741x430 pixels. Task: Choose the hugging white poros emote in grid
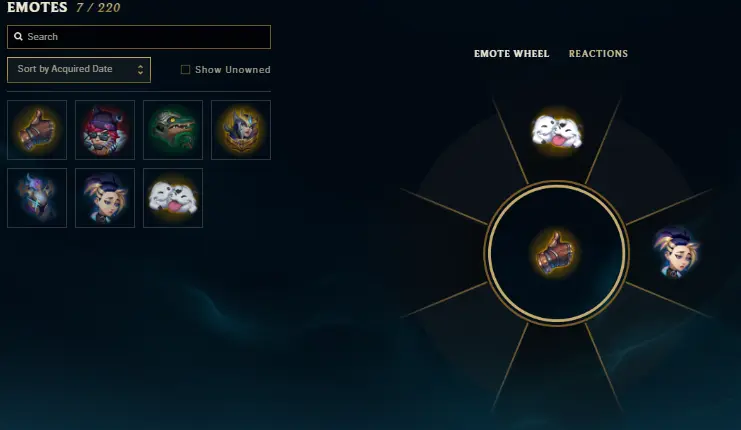173,198
